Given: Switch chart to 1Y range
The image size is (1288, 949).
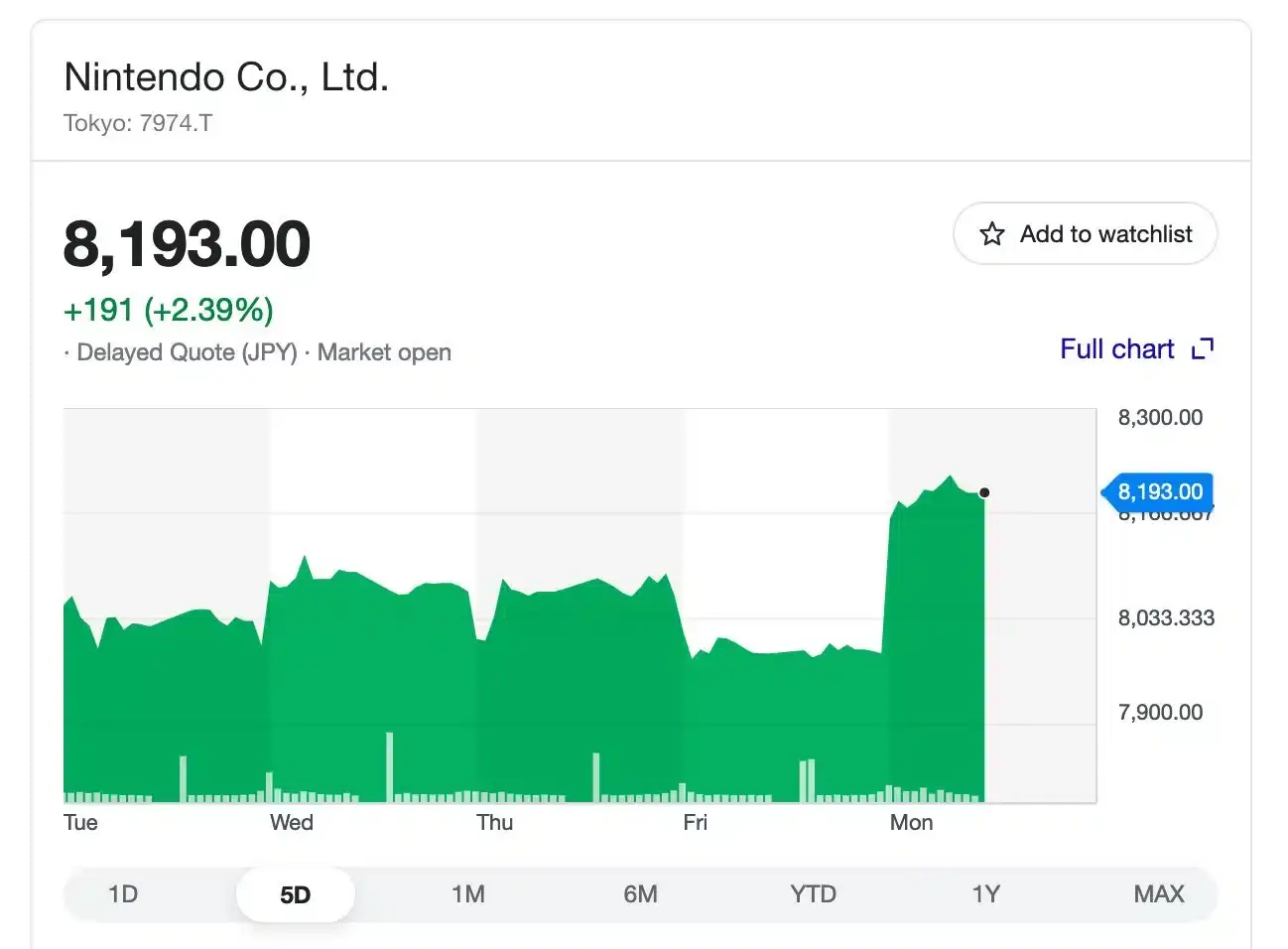Looking at the screenshot, I should 985,894.
